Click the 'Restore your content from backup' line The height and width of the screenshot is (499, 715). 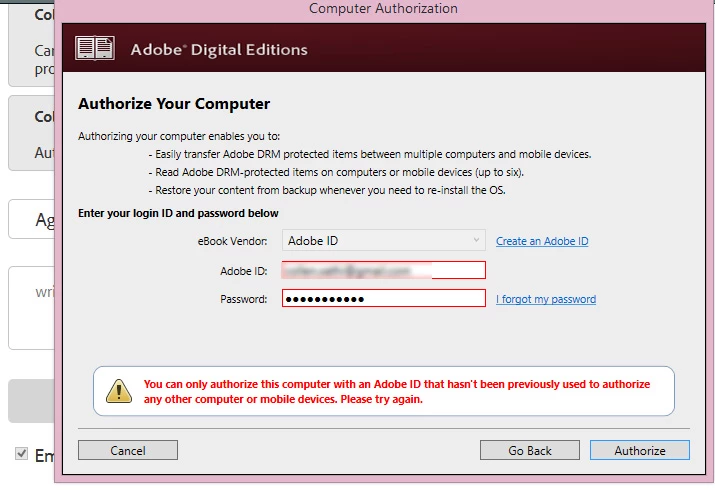[327, 190]
